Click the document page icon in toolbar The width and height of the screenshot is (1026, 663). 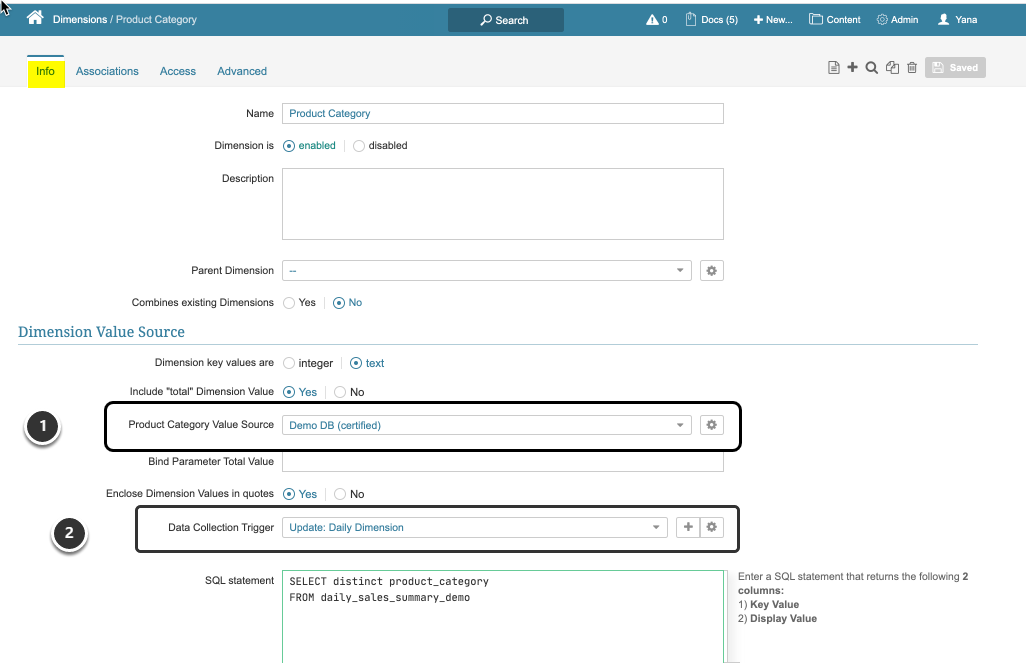[833, 68]
